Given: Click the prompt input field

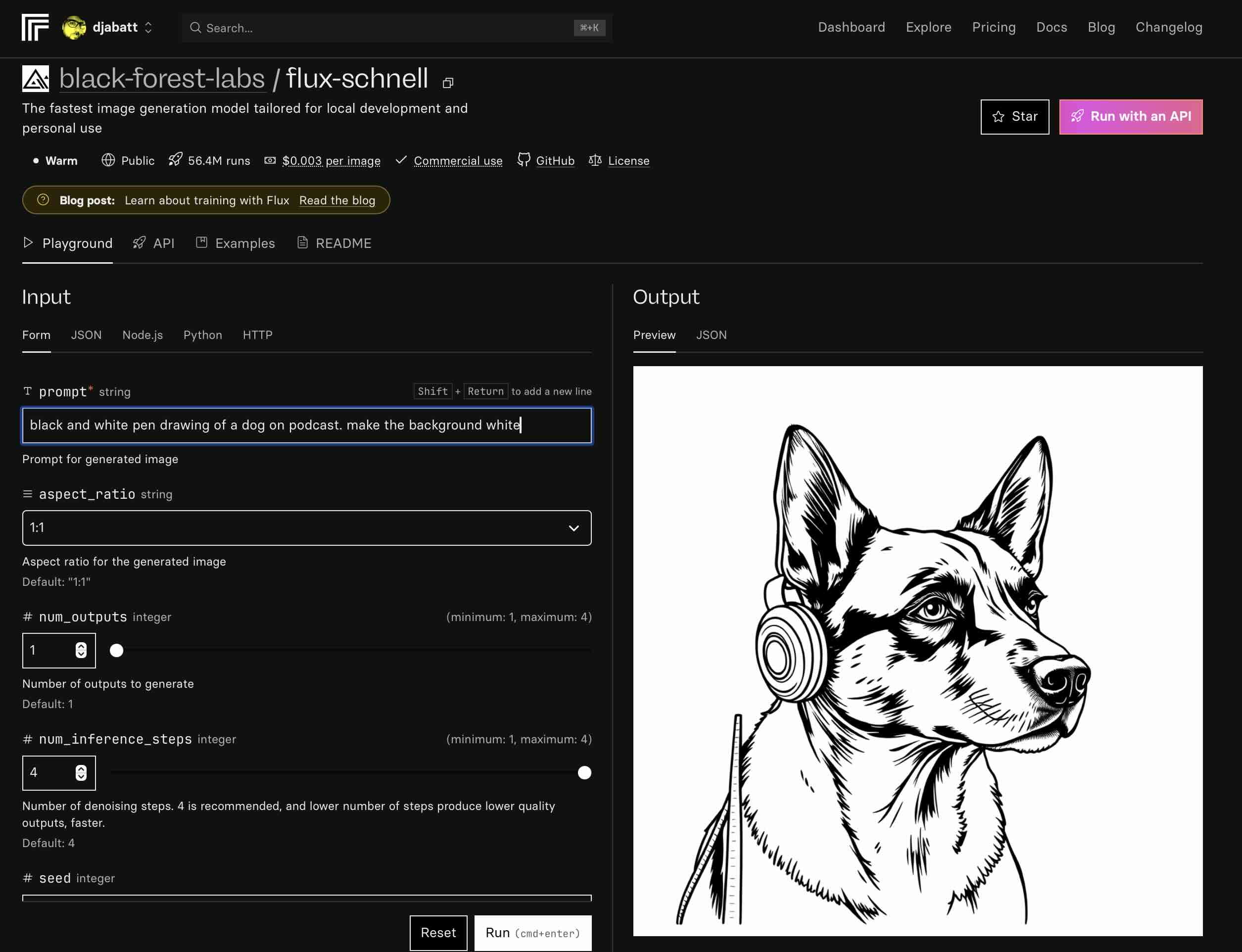Looking at the screenshot, I should [306, 425].
